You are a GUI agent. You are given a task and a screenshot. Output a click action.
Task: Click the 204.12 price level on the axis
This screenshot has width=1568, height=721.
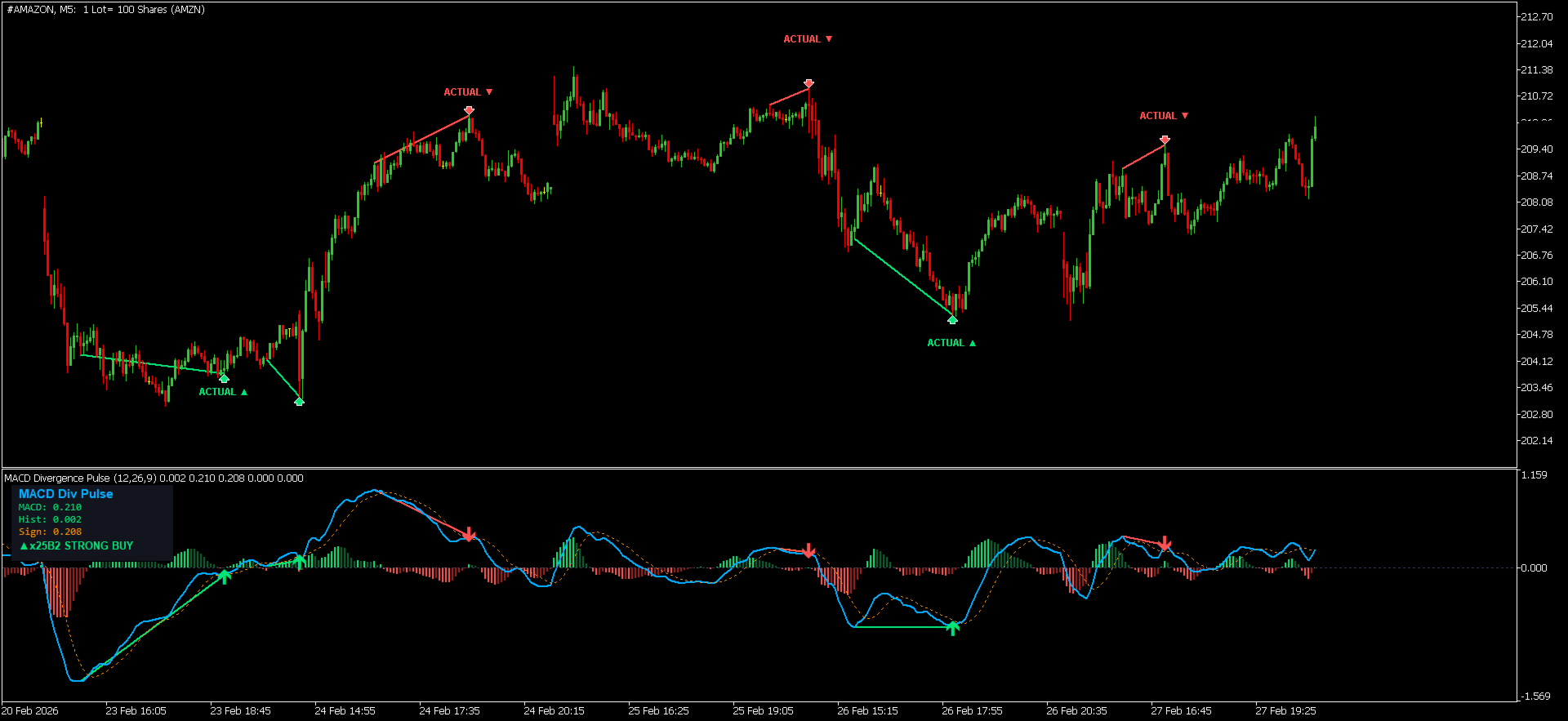click(x=1536, y=362)
